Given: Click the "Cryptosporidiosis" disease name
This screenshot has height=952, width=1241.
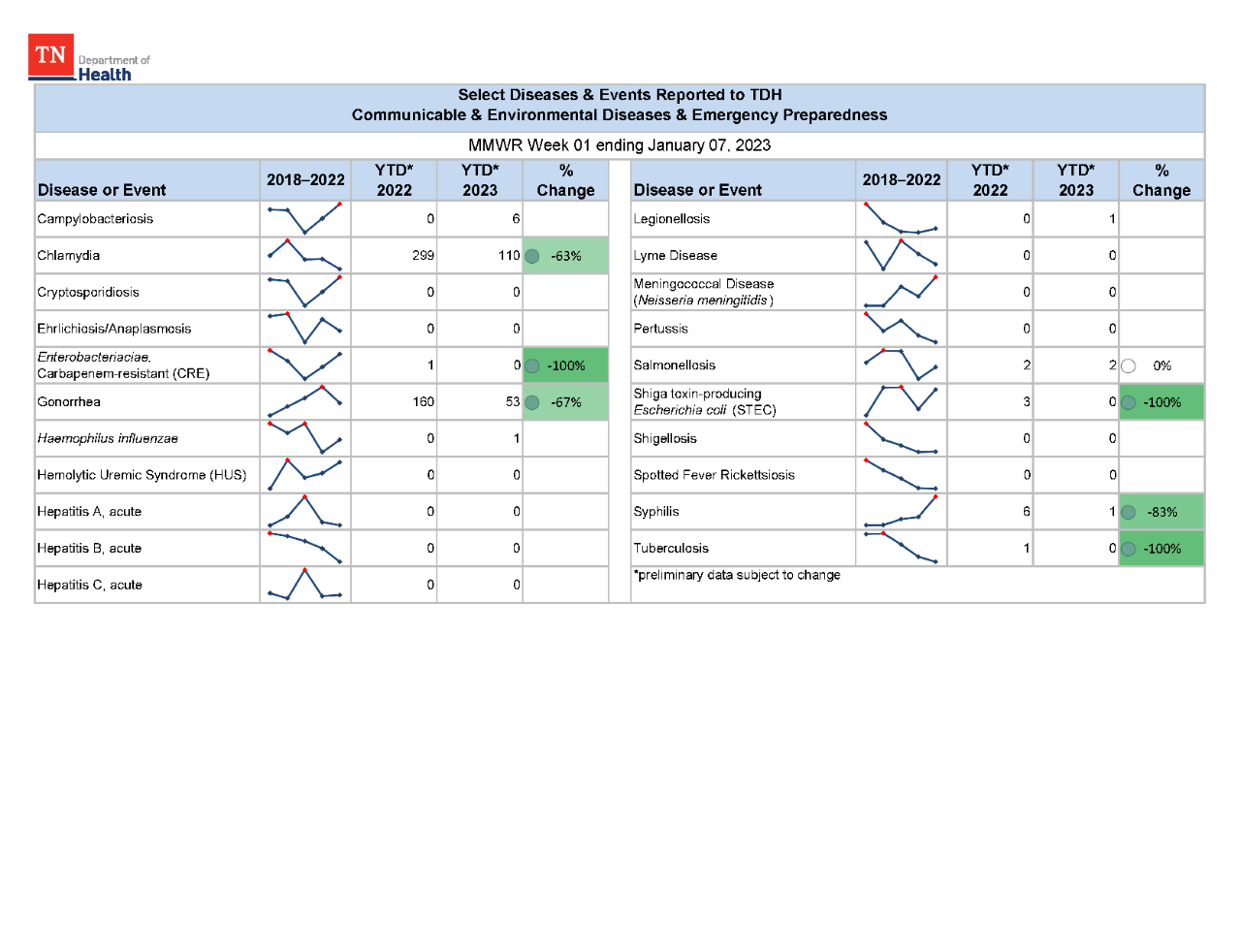Looking at the screenshot, I should tap(88, 293).
